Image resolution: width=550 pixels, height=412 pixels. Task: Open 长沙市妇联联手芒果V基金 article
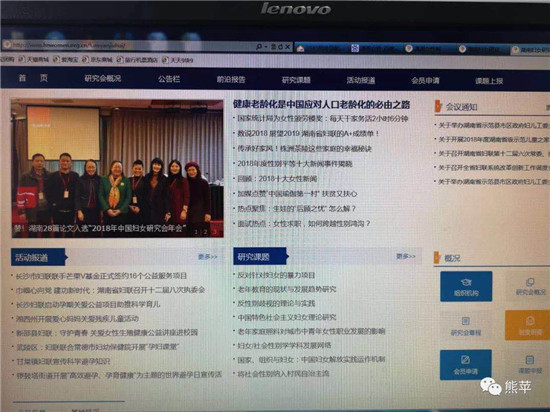(x=101, y=276)
